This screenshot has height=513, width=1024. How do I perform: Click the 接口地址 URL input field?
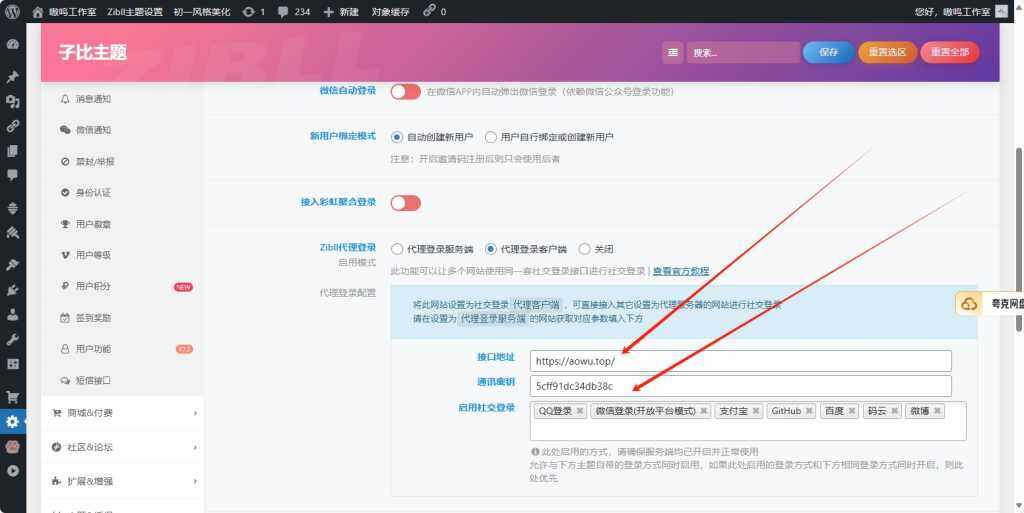click(x=741, y=361)
